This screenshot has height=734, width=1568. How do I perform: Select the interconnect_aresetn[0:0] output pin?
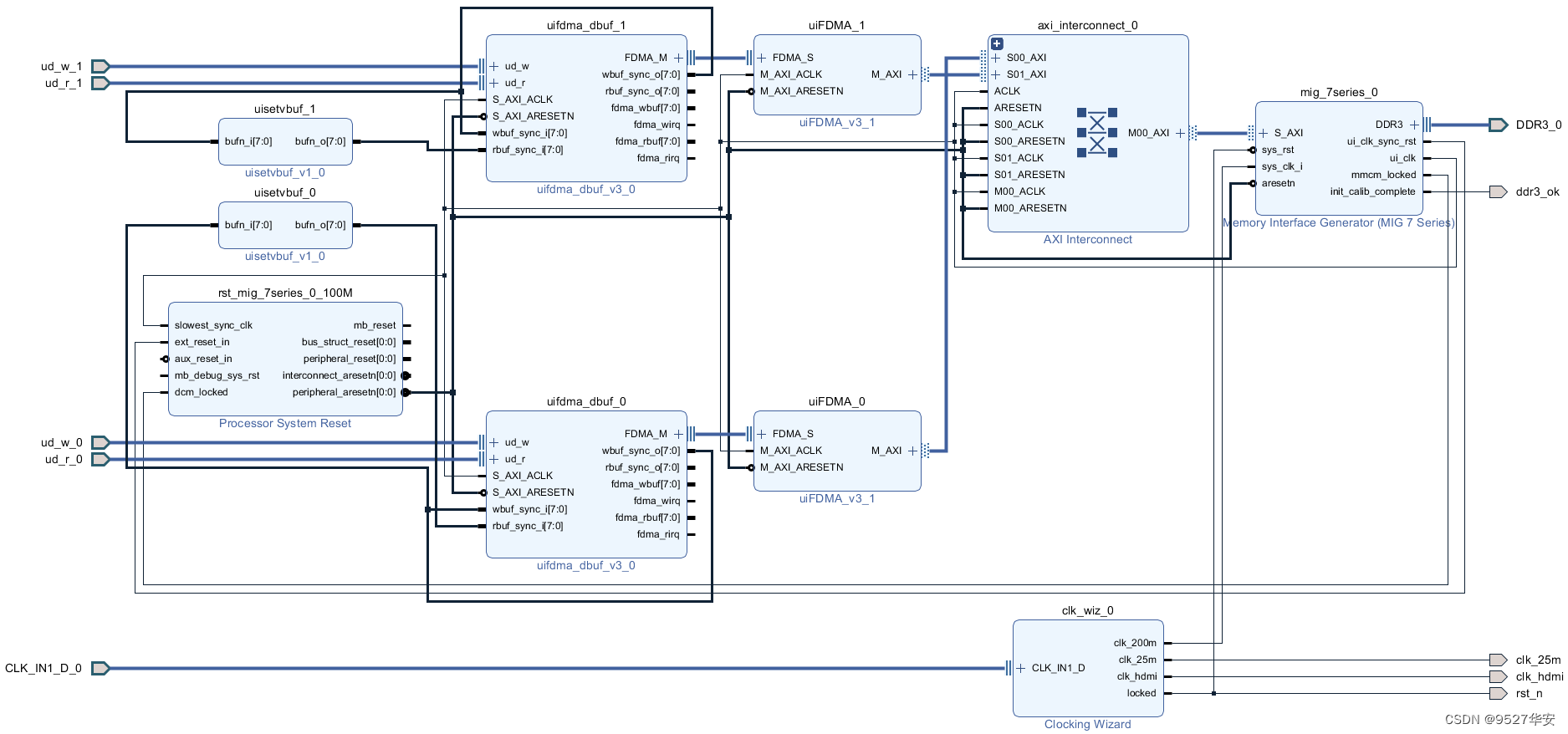coord(340,375)
